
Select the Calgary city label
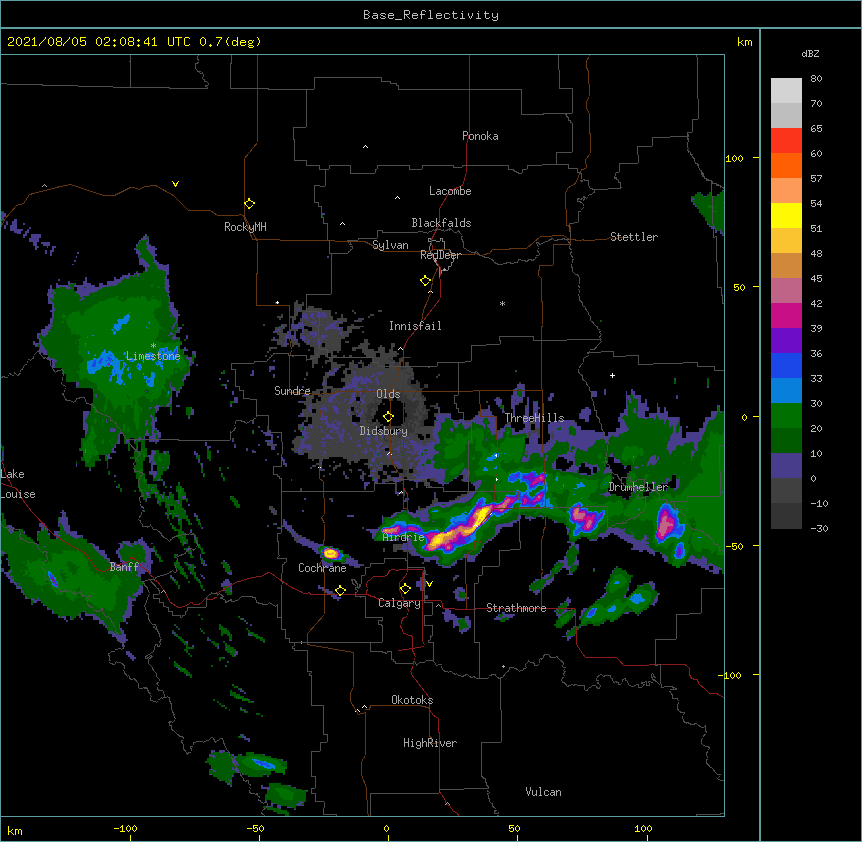click(400, 603)
